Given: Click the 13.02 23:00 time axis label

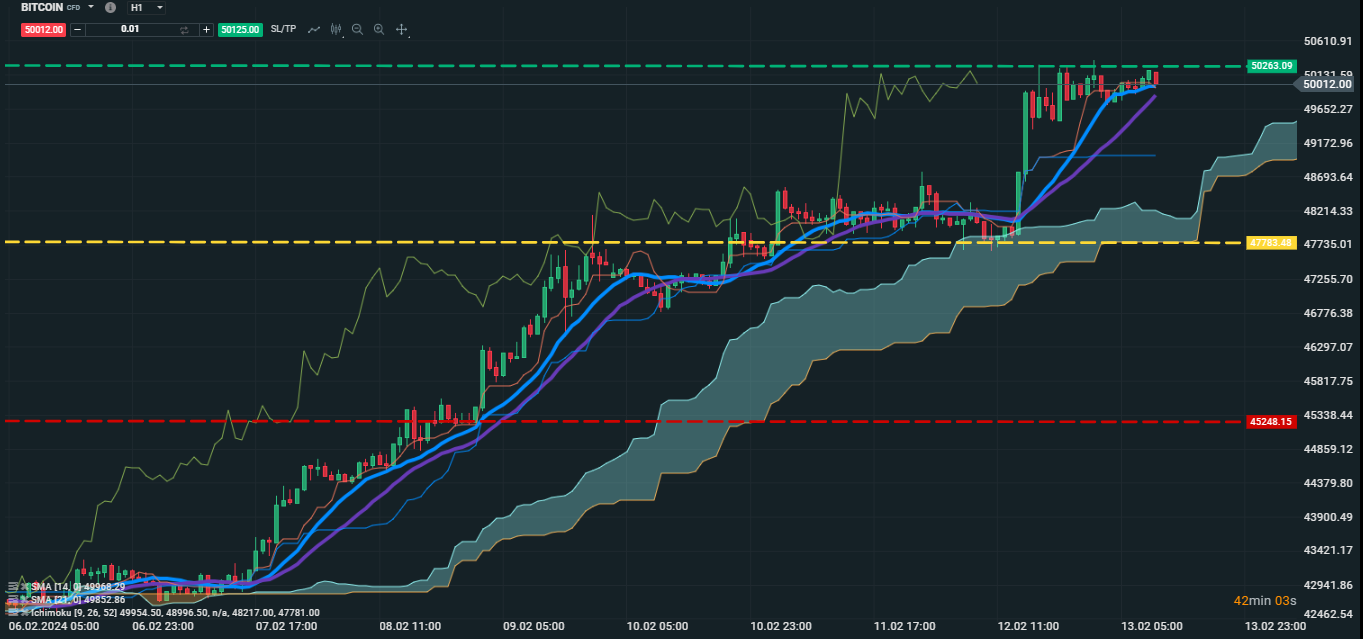Looking at the screenshot, I should (1273, 627).
